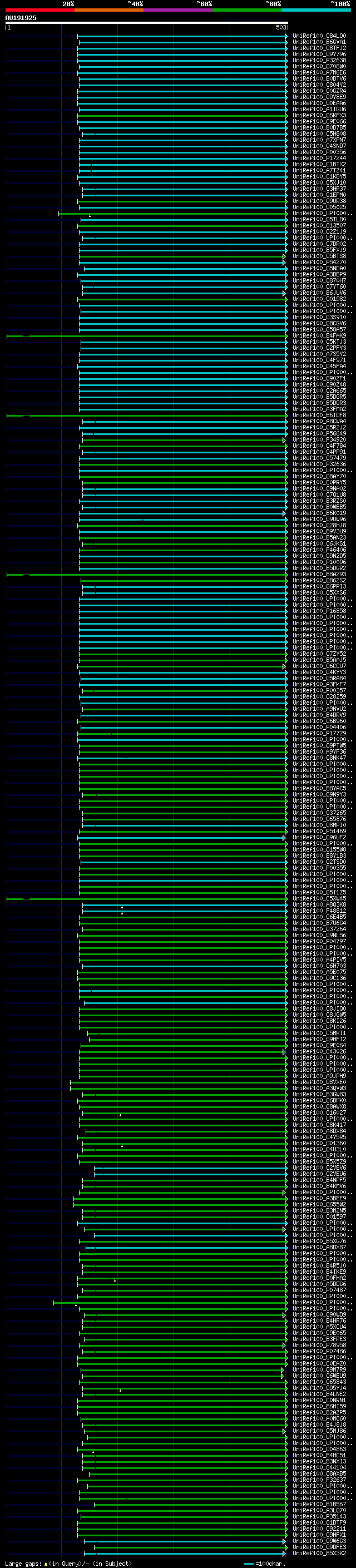Click UniRef100_Q3HR37 label

tap(319, 189)
